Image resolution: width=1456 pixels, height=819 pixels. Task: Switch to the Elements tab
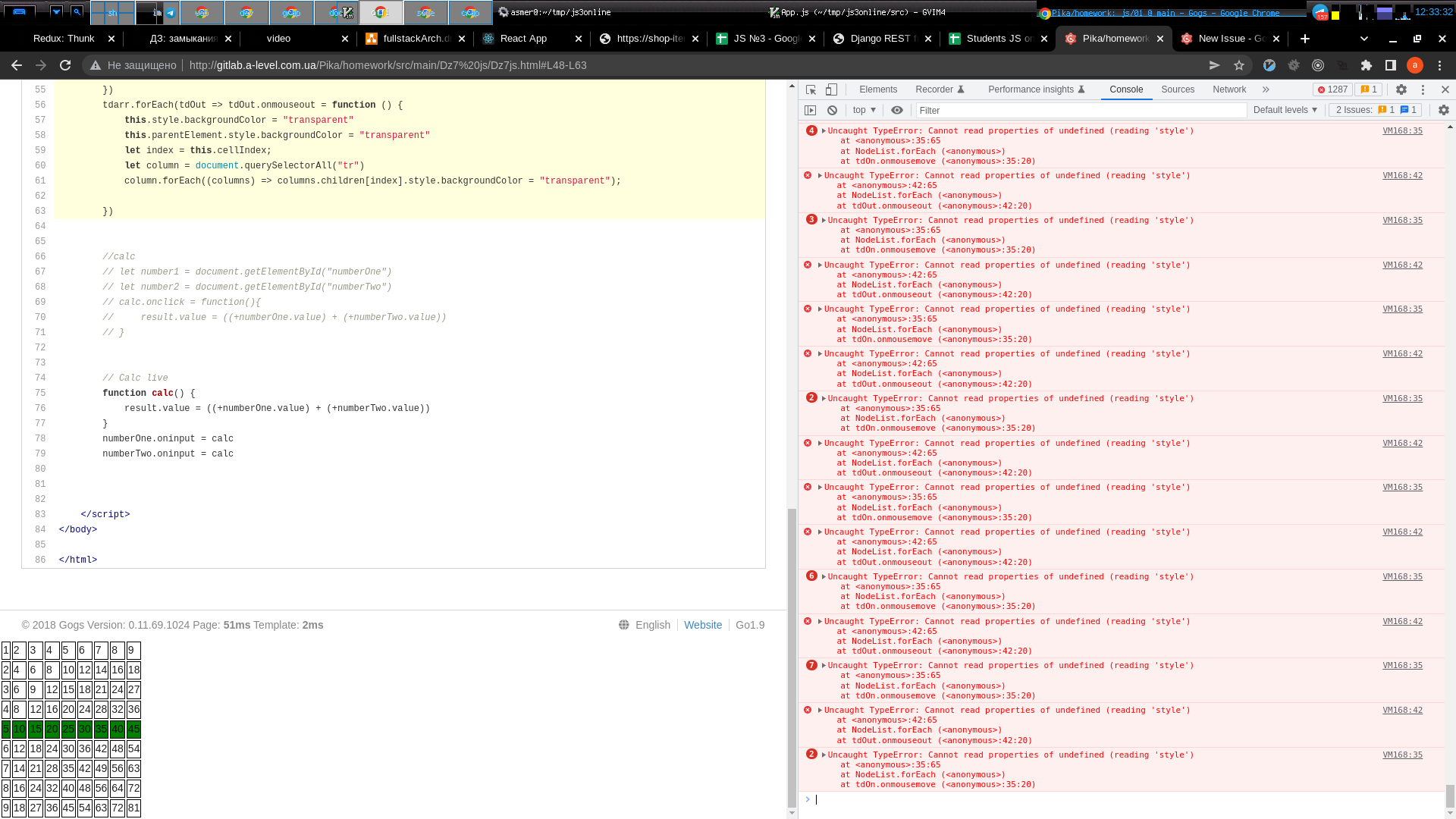coord(878,89)
